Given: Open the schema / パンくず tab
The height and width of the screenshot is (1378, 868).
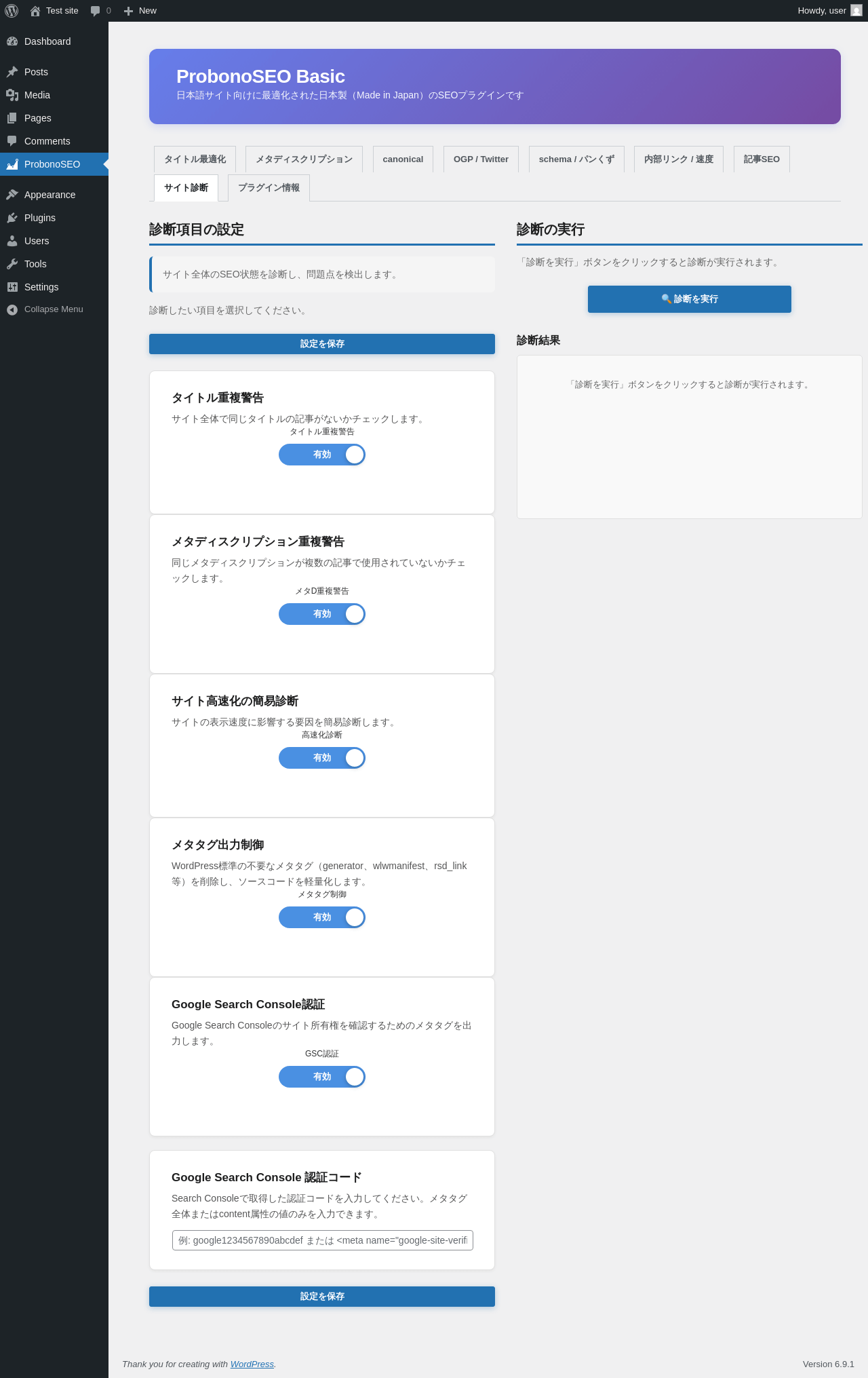Looking at the screenshot, I should tap(576, 159).
